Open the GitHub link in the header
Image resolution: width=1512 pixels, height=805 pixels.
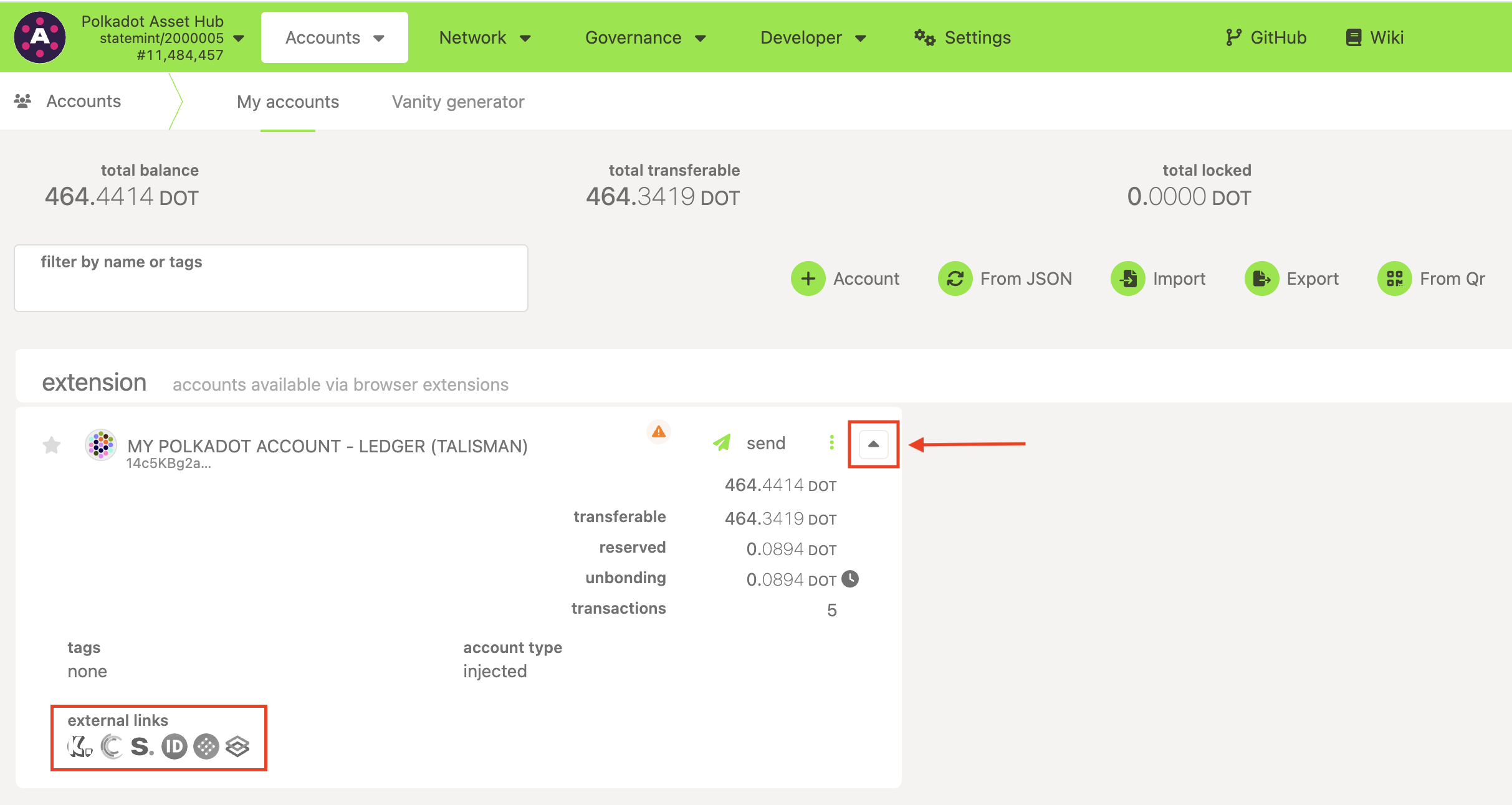(1266, 37)
